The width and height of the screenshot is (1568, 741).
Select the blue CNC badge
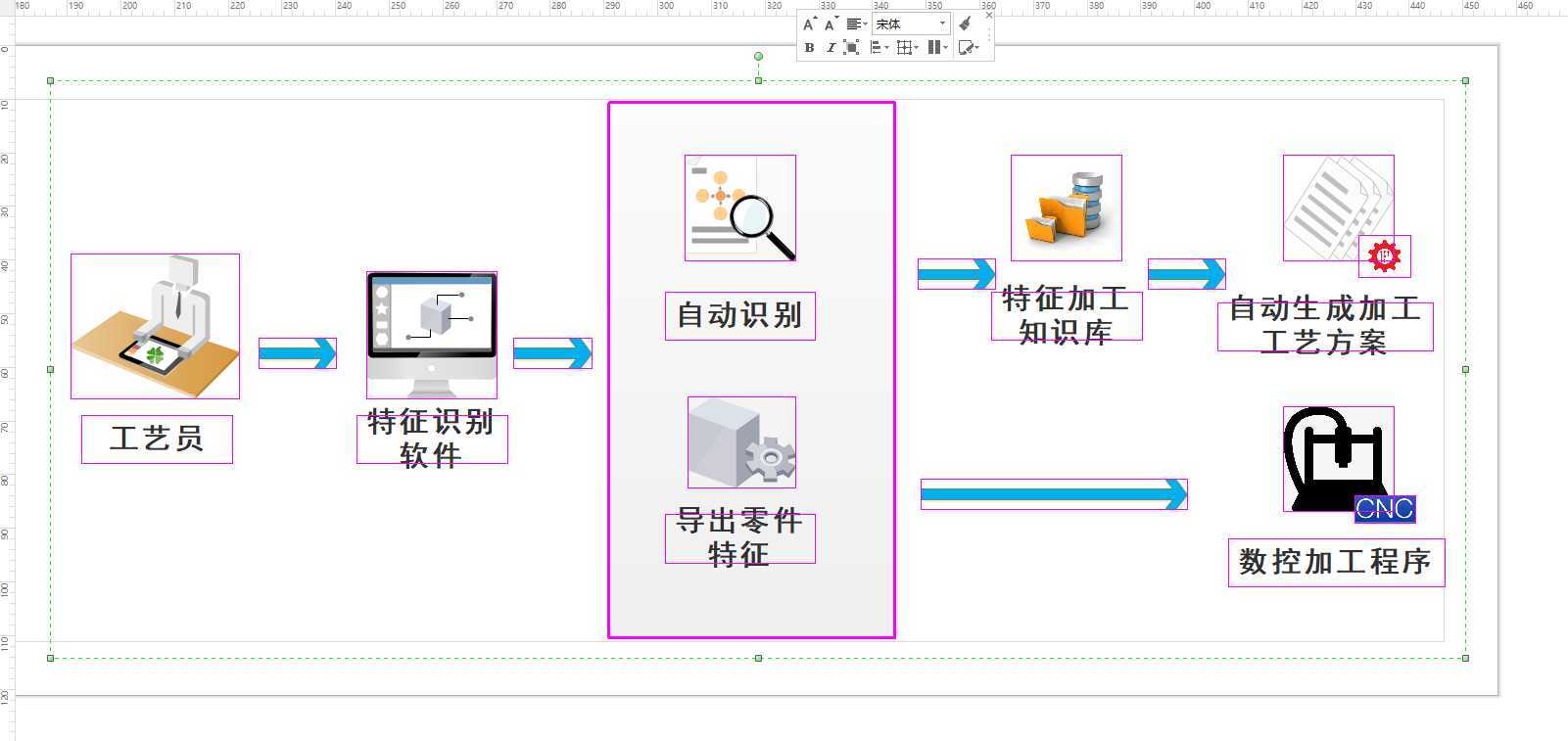(x=1385, y=509)
